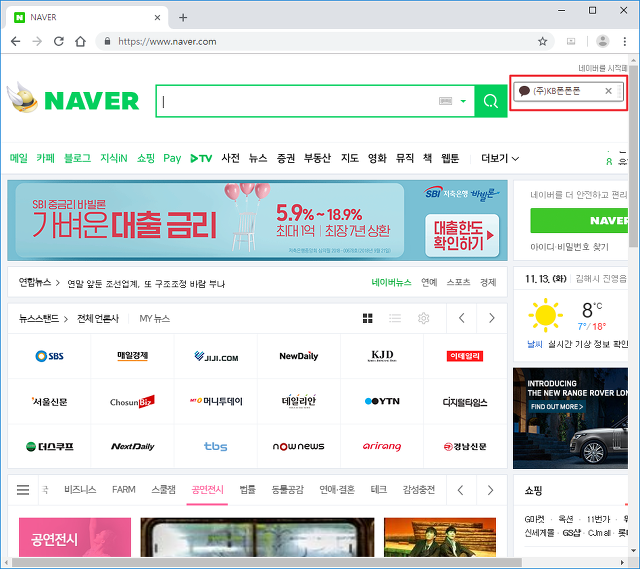
Task: Switch to 연예 news tab
Action: (429, 282)
